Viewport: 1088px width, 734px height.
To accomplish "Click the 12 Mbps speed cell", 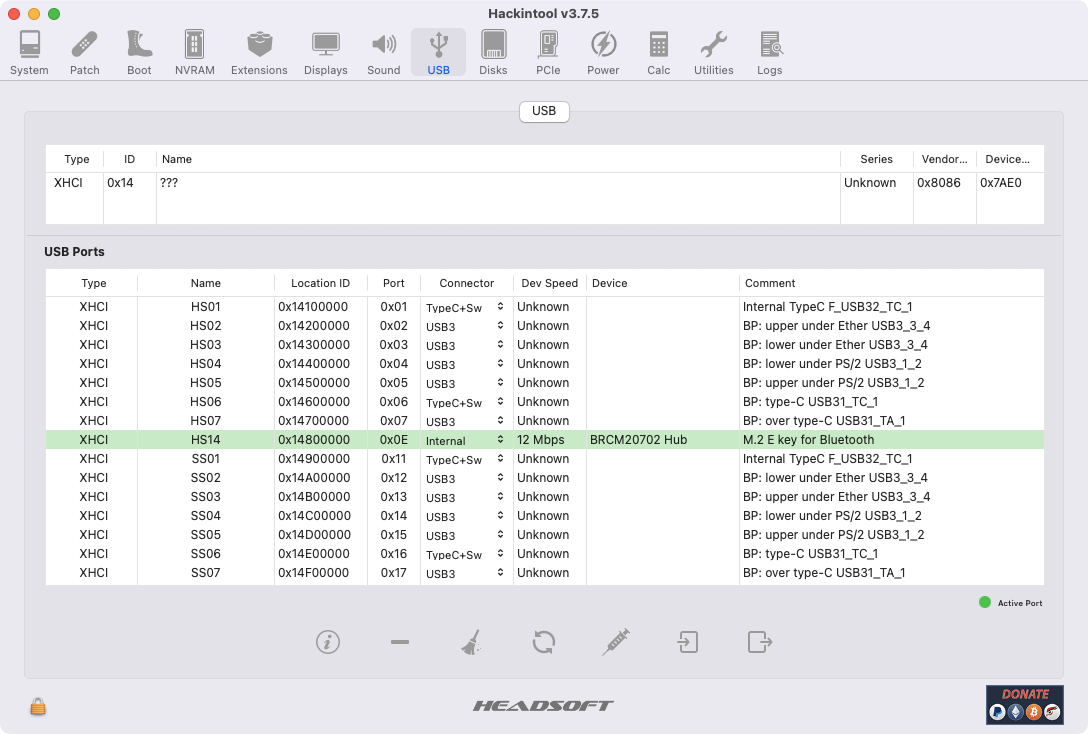I will 541,440.
